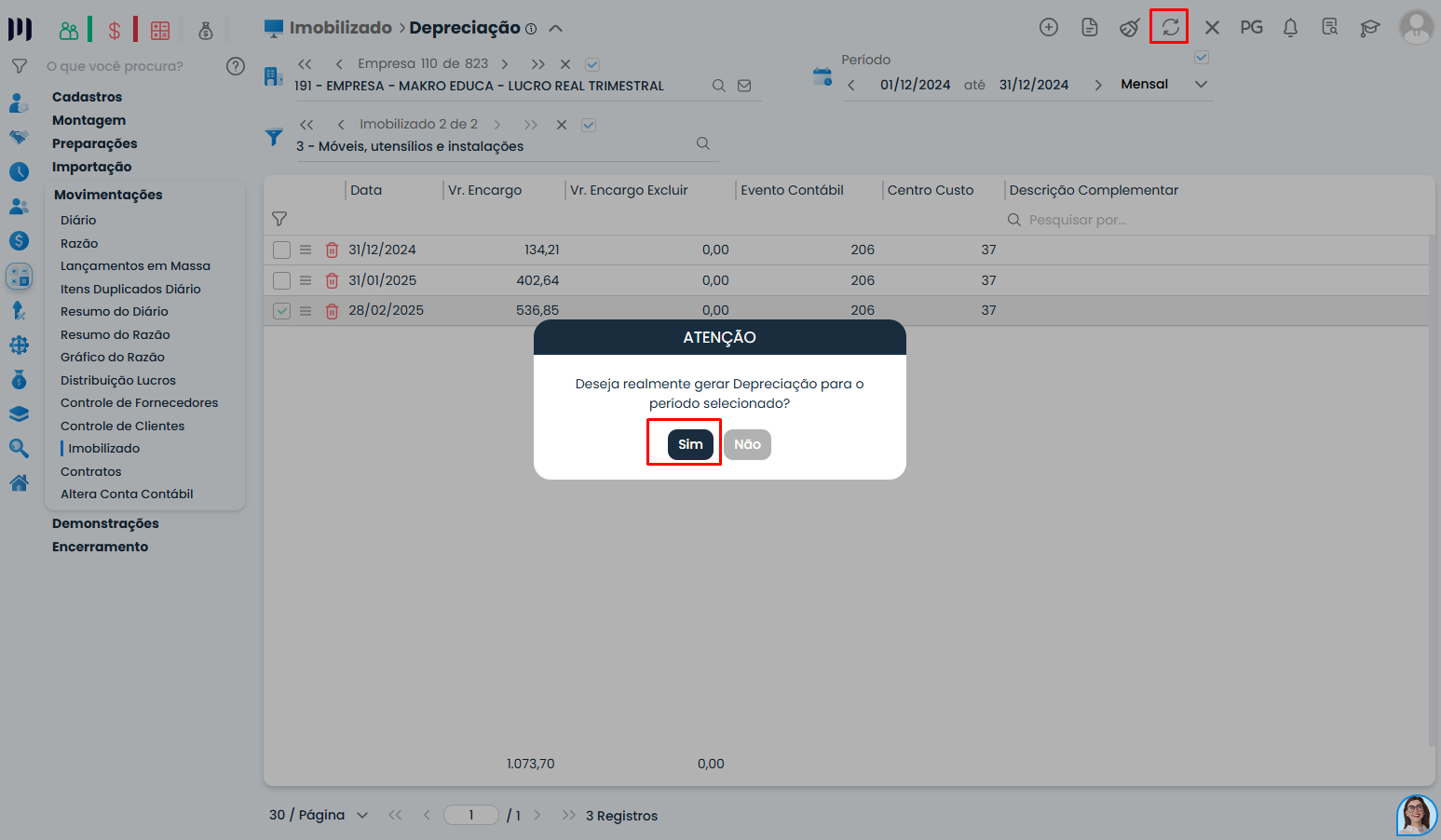Image resolution: width=1441 pixels, height=840 pixels.
Task: Open Altera Conta Contábil
Action: point(127,494)
